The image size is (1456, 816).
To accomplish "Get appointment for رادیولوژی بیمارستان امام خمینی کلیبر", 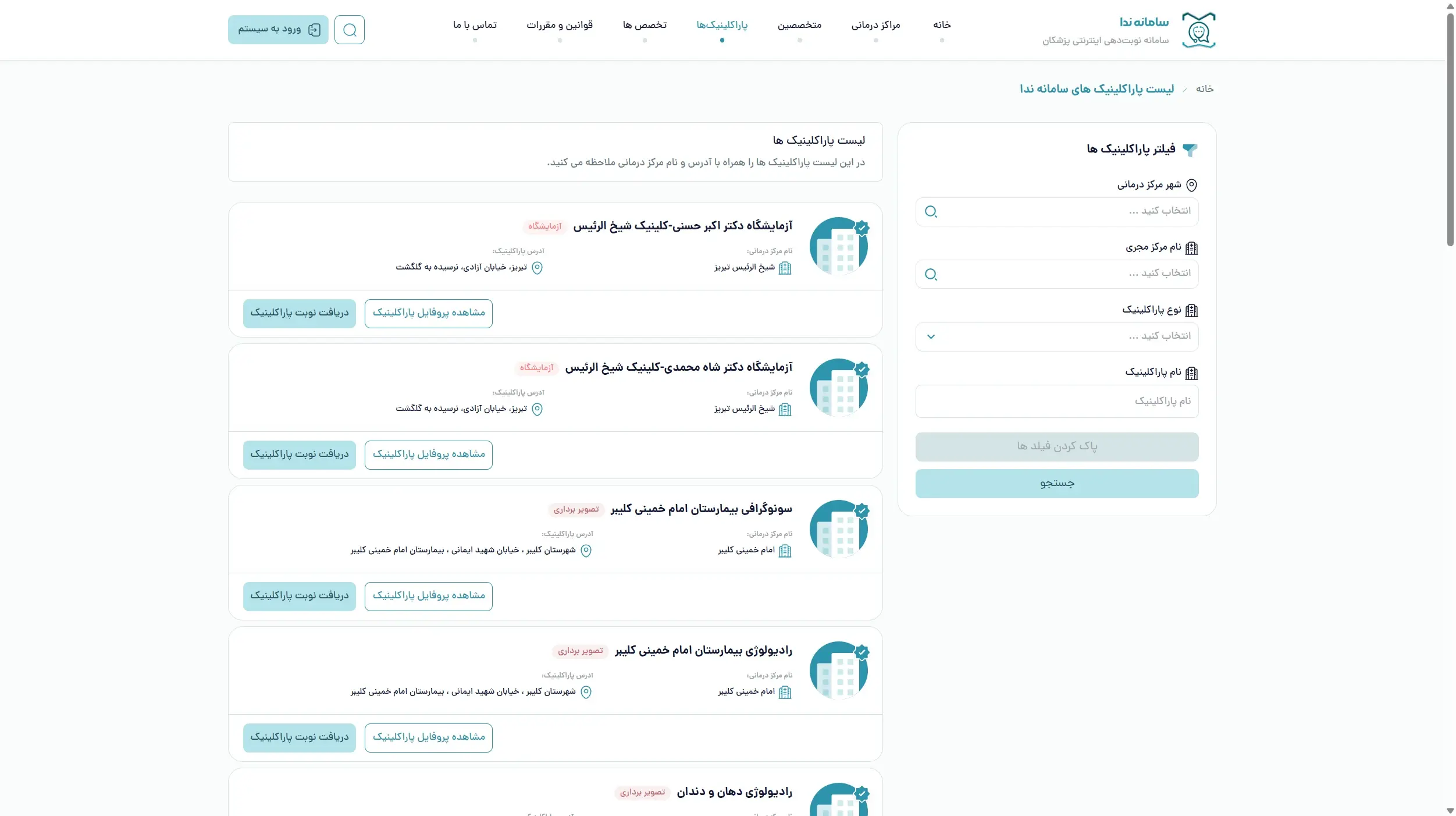I will 300,738.
